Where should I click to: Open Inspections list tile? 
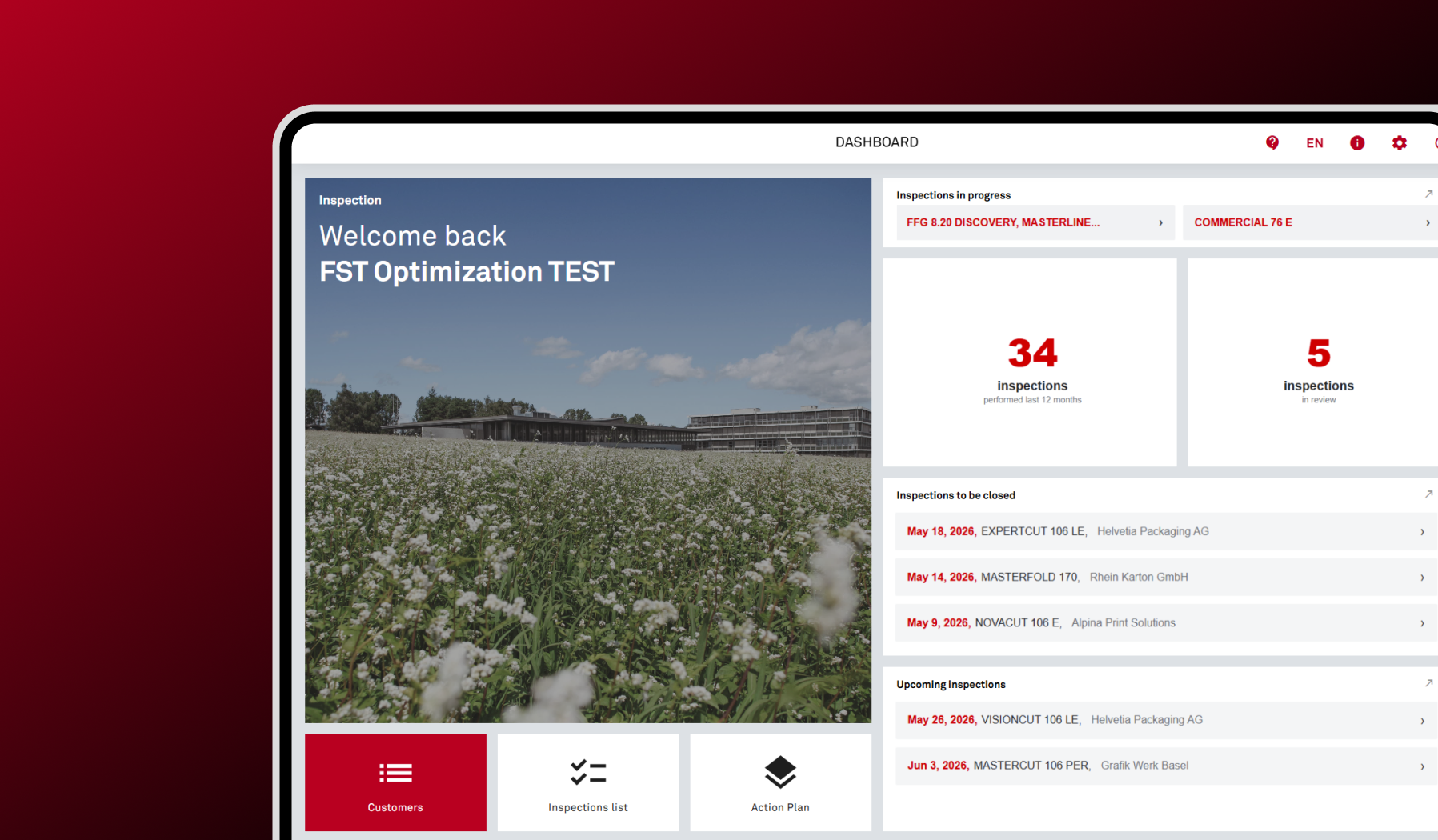tap(588, 782)
